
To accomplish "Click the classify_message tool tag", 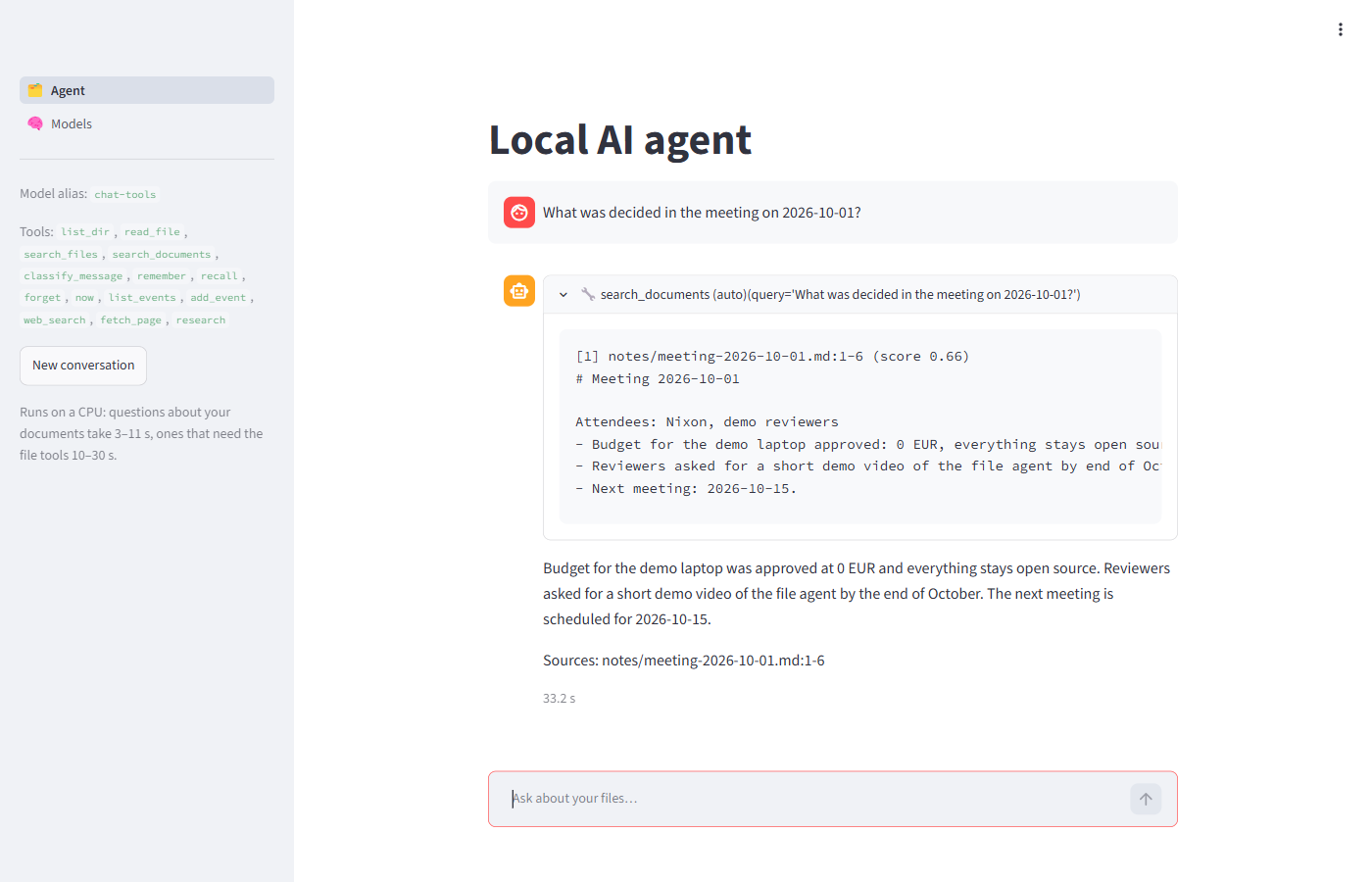I will coord(73,276).
